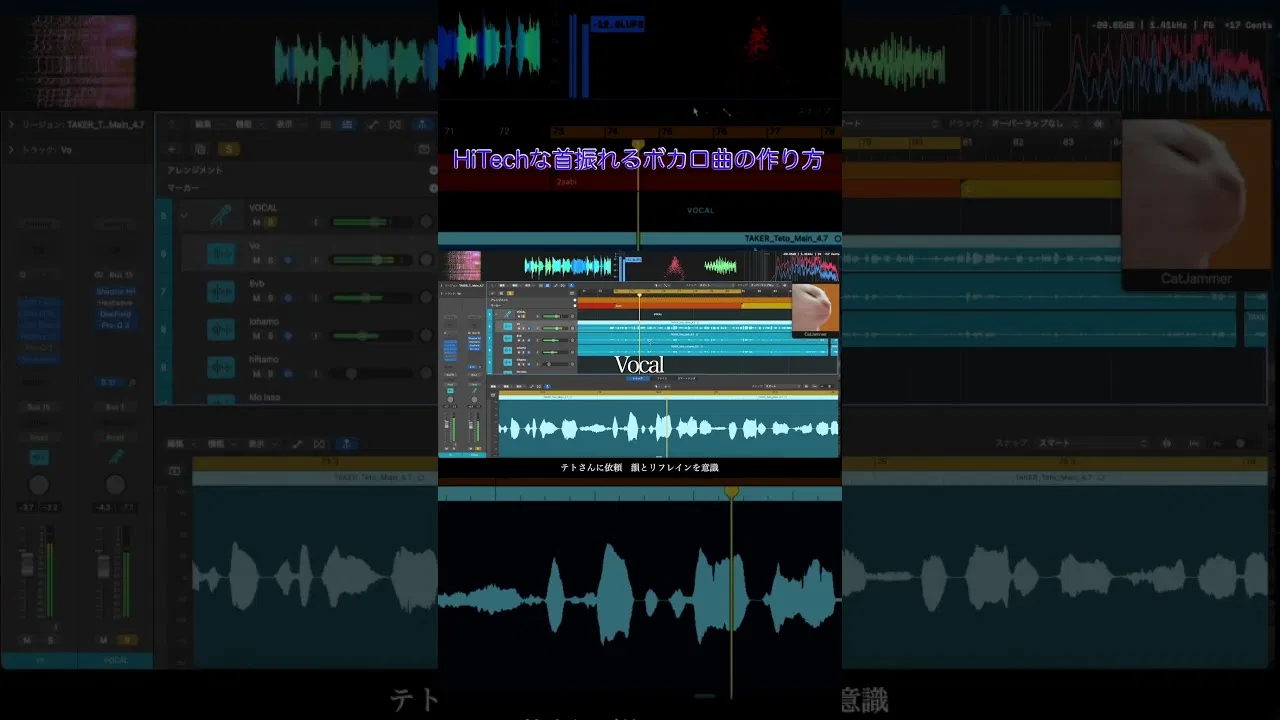Click the waveform icon of the 8vb track
1280x720 pixels.
pos(220,292)
